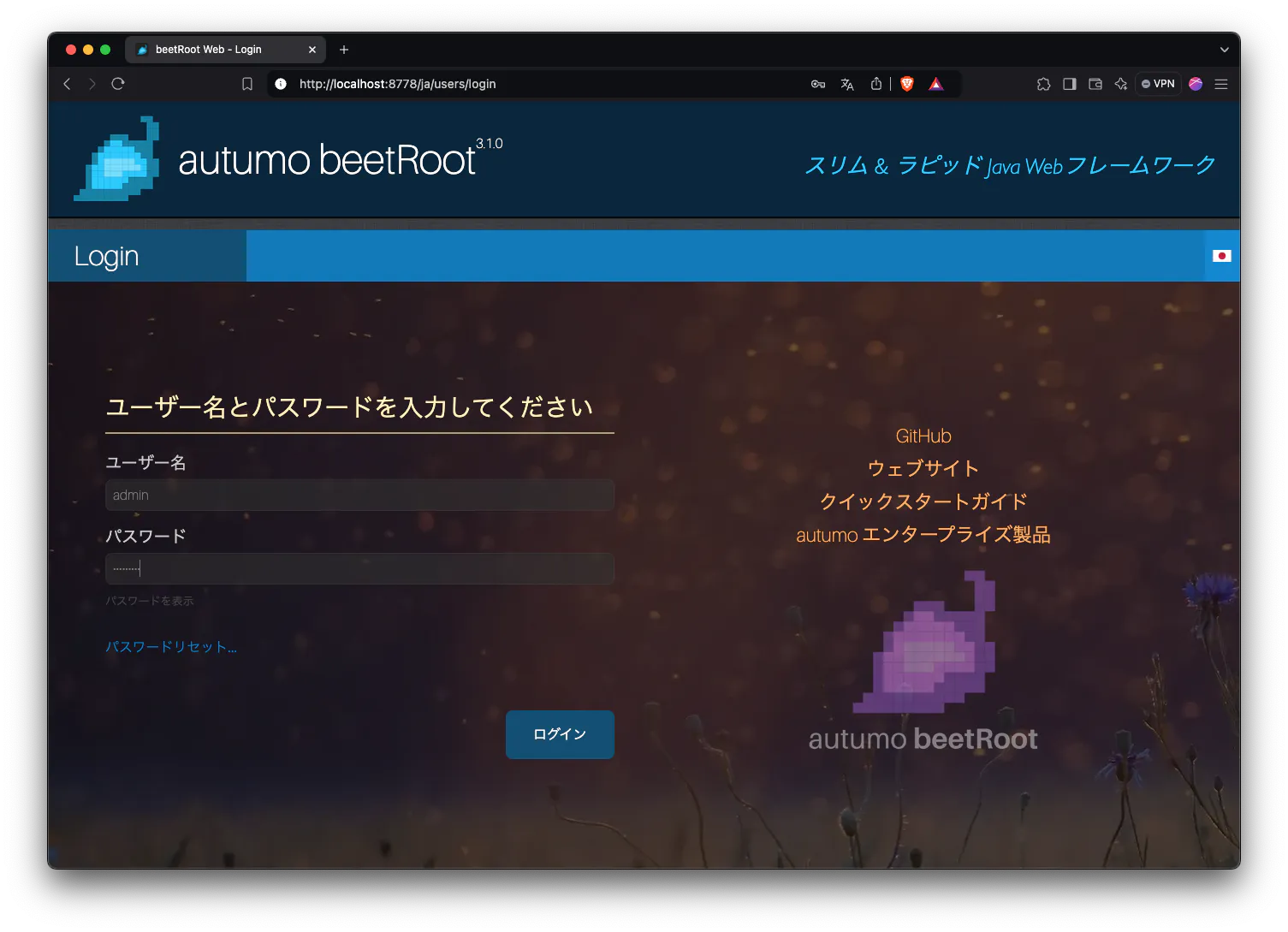1288x932 pixels.
Task: Click the URL address bar text
Action: pyautogui.click(x=398, y=84)
